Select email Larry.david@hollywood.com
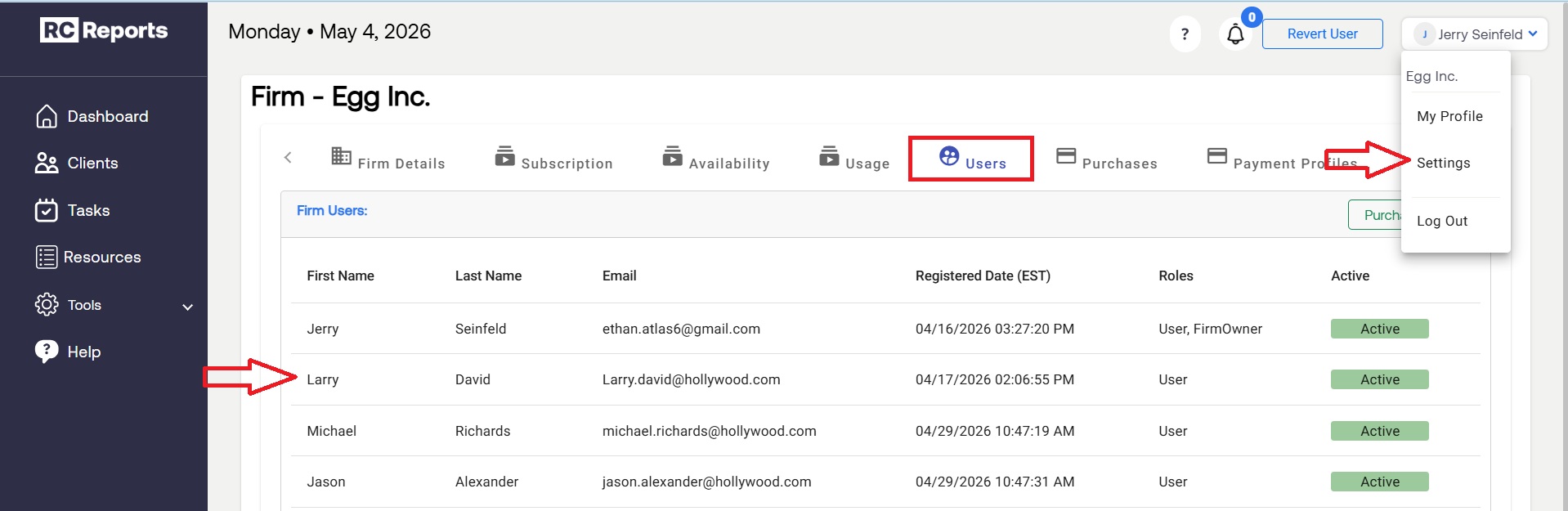The image size is (1568, 511). 691,379
